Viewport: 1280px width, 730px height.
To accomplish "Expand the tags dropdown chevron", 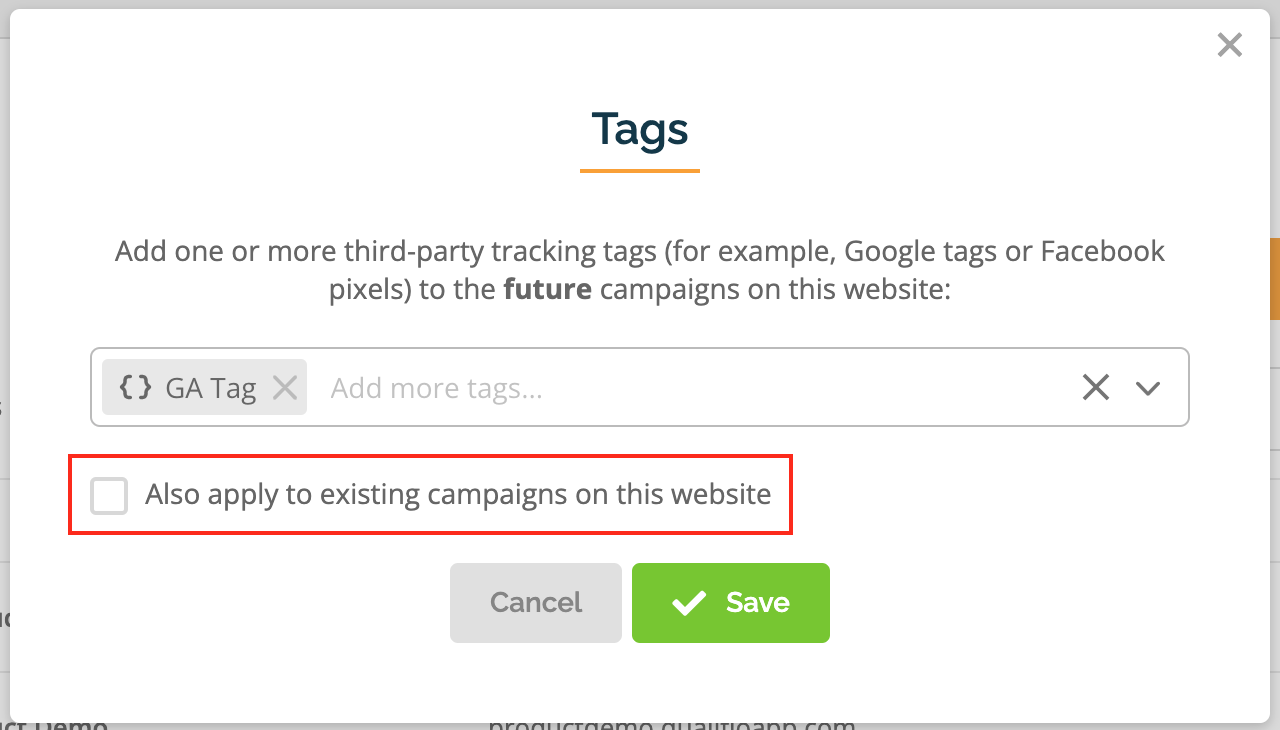I will point(1148,388).
